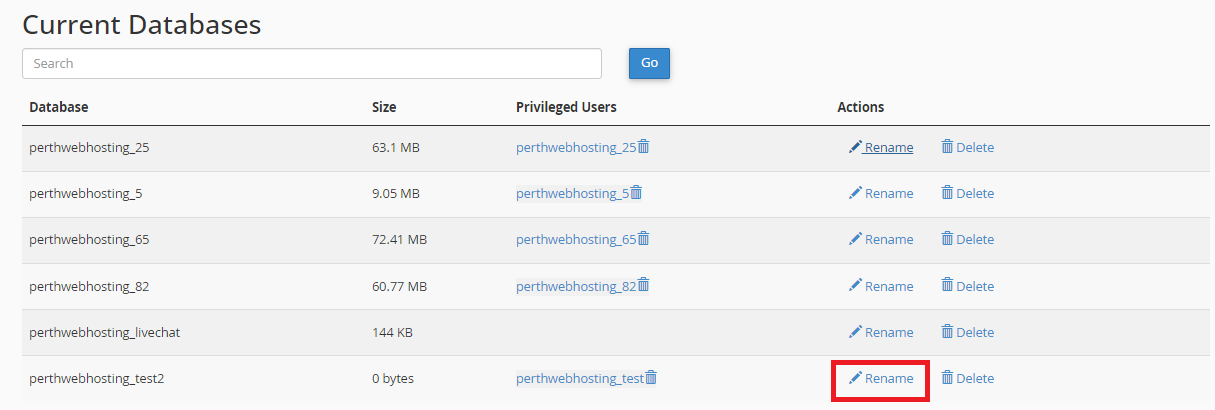Open privileged user perthwebhosting_25 link
1215x410 pixels.
[x=576, y=147]
